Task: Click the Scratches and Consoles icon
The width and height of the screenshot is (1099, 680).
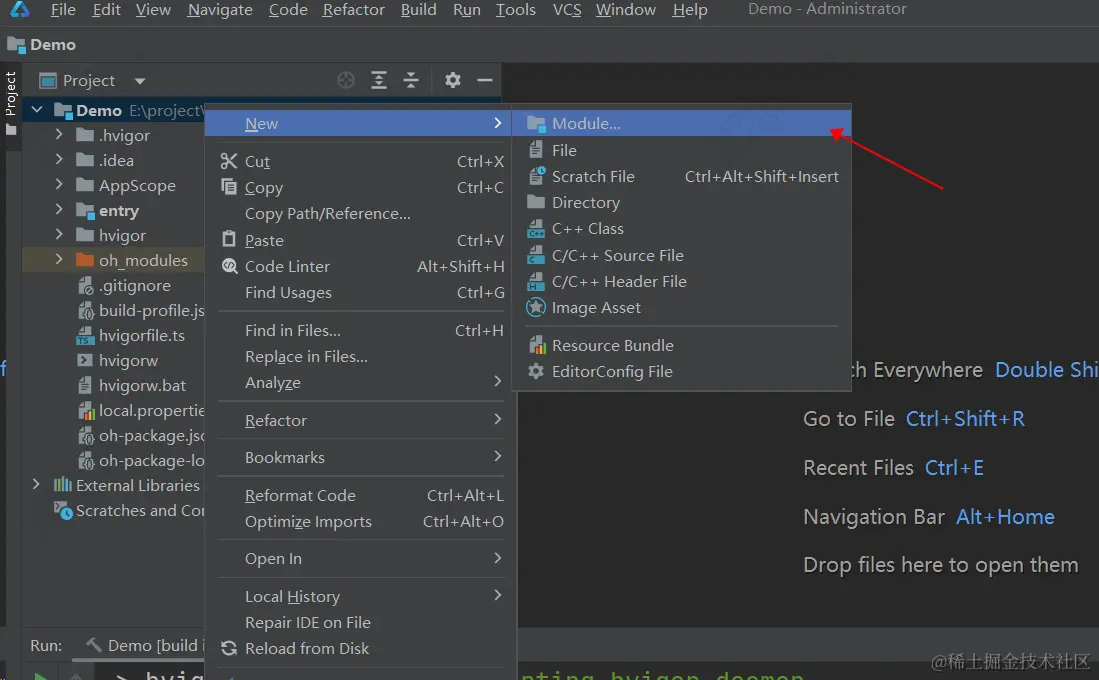Action: click(x=63, y=510)
